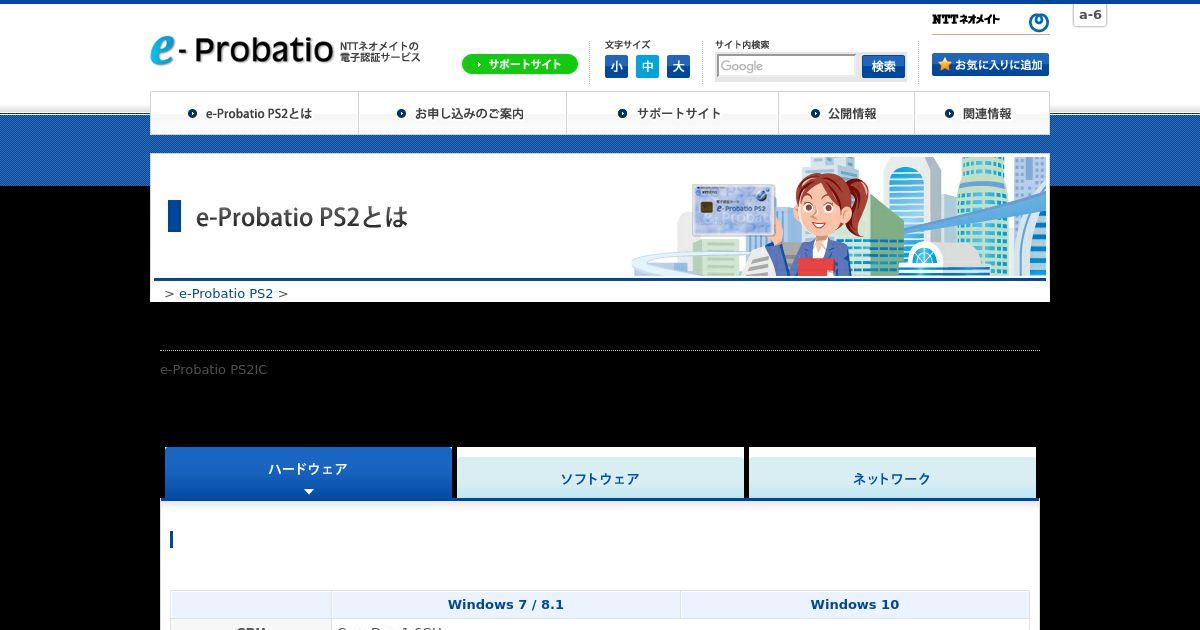Click the NTT circular logo icon
Screen dimensions: 1200x630
1039,22
